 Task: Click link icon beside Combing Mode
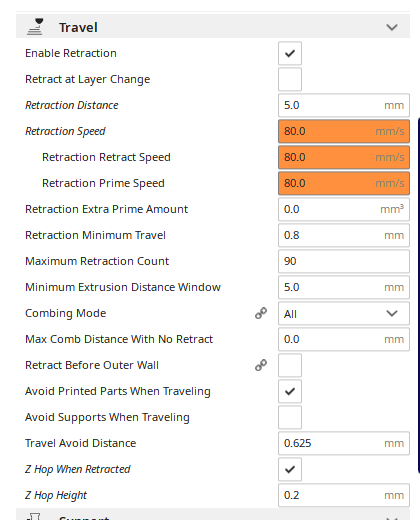click(x=261, y=313)
